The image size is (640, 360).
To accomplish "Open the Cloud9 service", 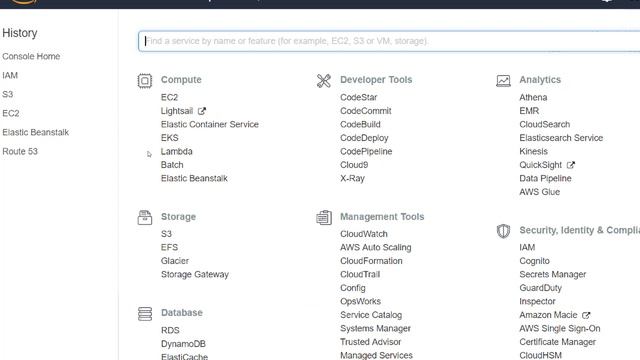I will (354, 165).
